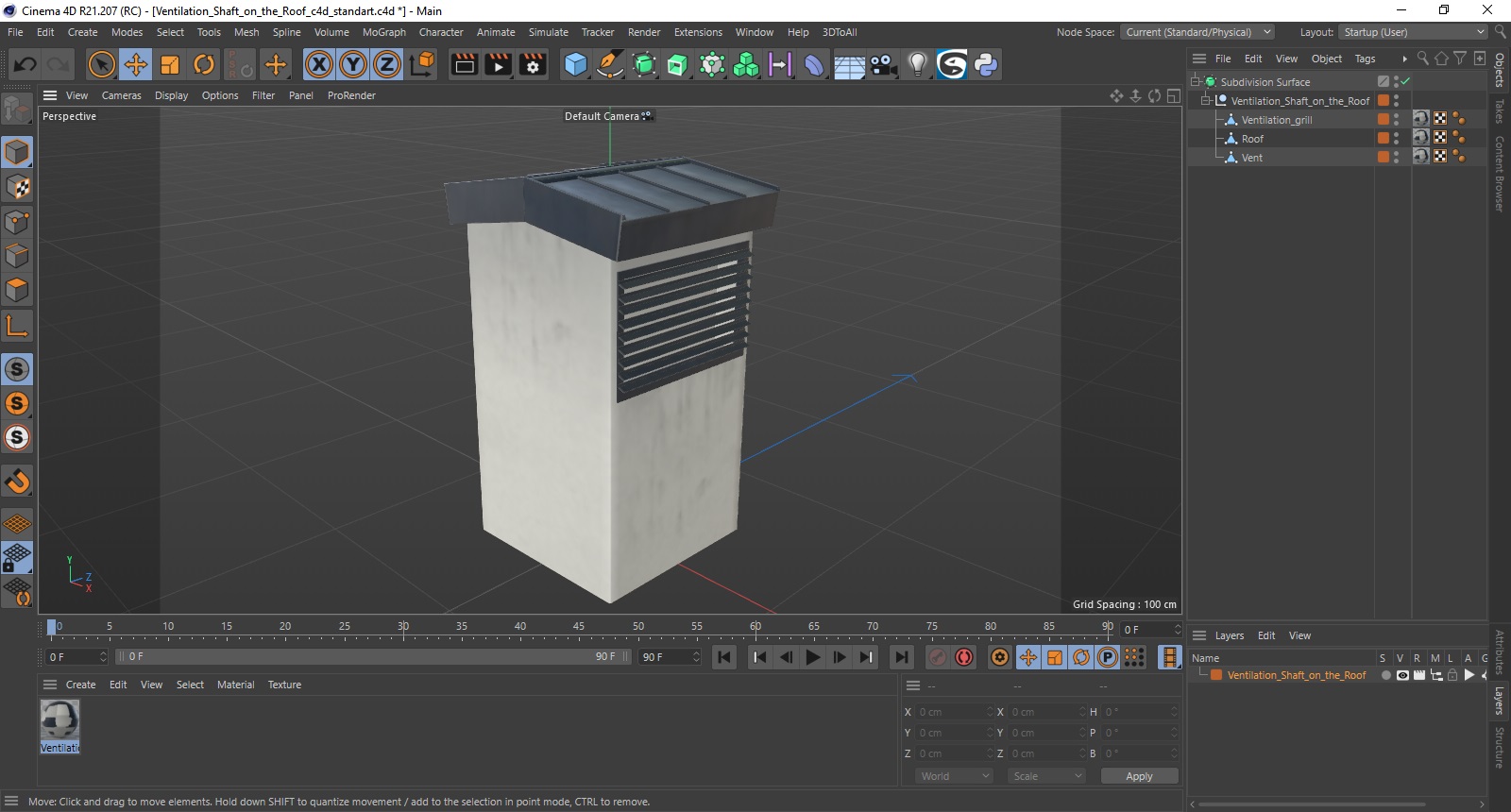The height and width of the screenshot is (812, 1511).
Task: Select the Move tool in toolbar
Action: 136,64
